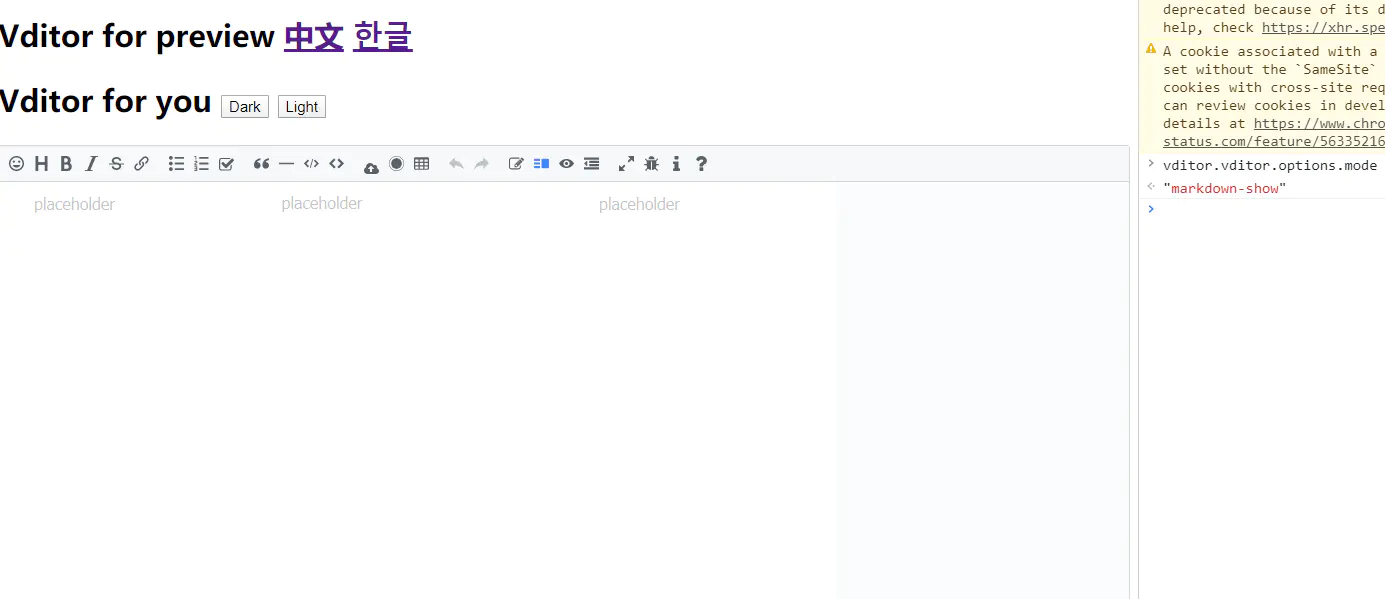1385x599 pixels.
Task: Open the 한글 language link
Action: pos(382,37)
